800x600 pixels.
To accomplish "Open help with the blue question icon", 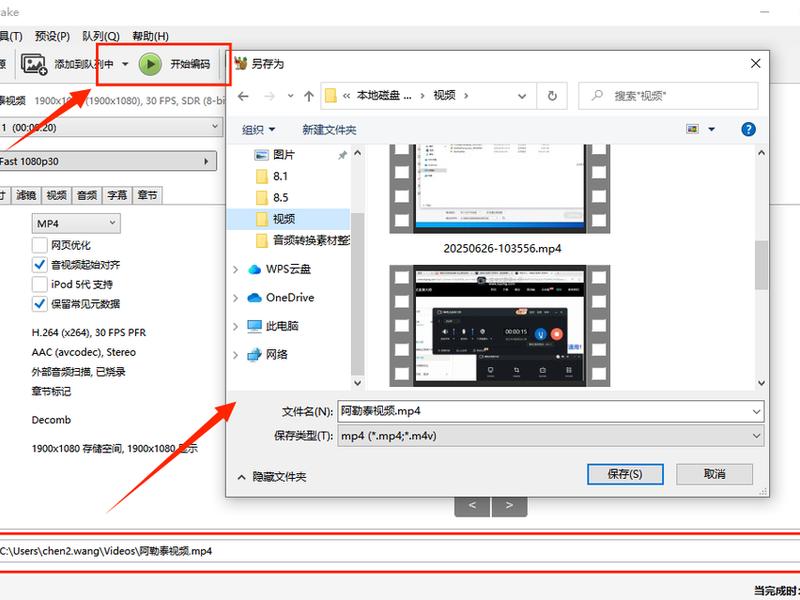I will pyautogui.click(x=748, y=129).
